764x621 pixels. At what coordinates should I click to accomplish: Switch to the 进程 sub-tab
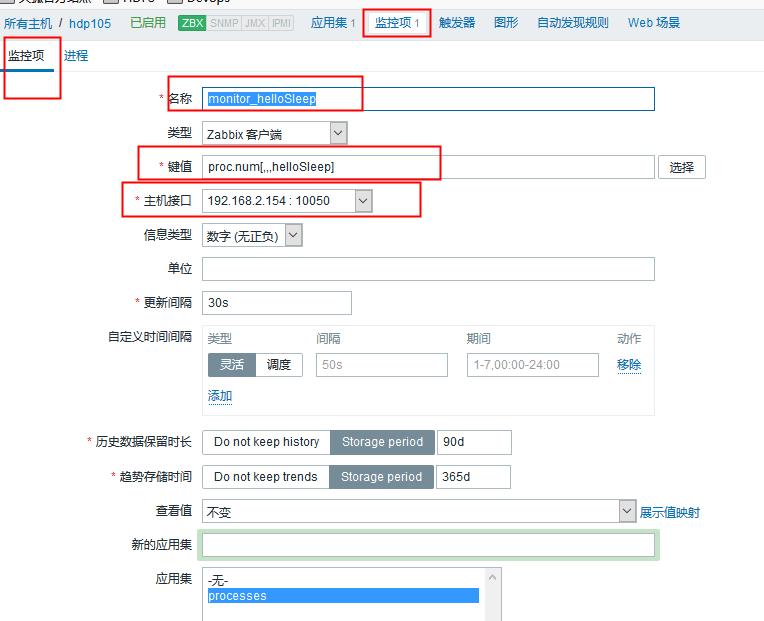[76, 56]
